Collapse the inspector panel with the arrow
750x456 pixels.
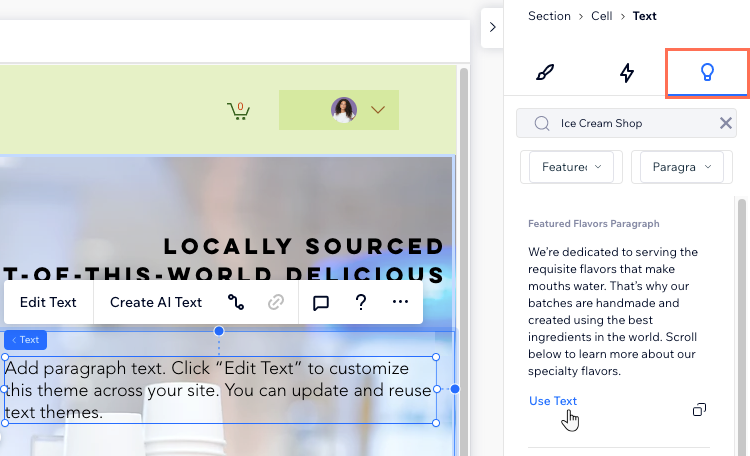[492, 27]
